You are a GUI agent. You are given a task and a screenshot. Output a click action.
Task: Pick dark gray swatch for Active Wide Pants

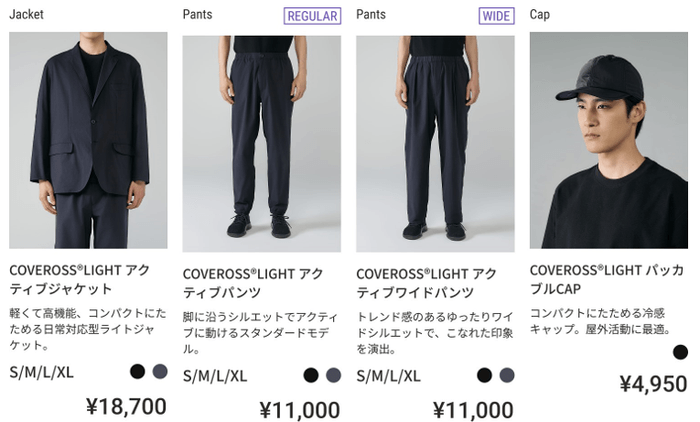pyautogui.click(x=507, y=375)
